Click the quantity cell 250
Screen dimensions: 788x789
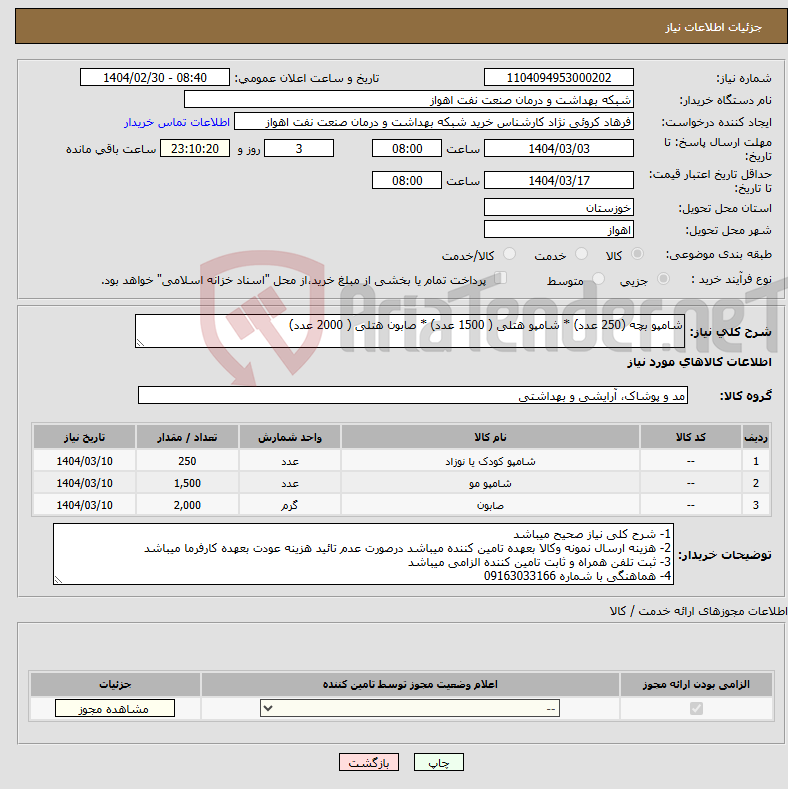tap(187, 461)
